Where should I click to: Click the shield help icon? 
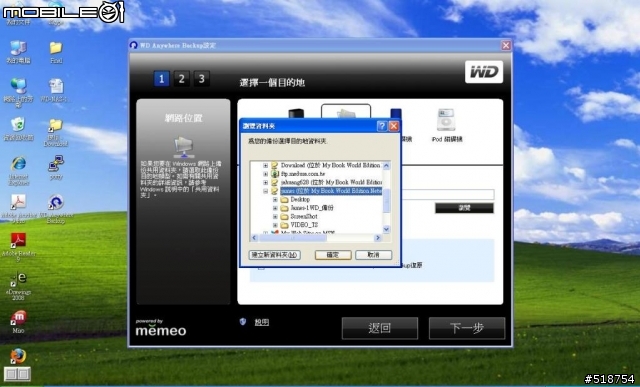click(x=243, y=322)
